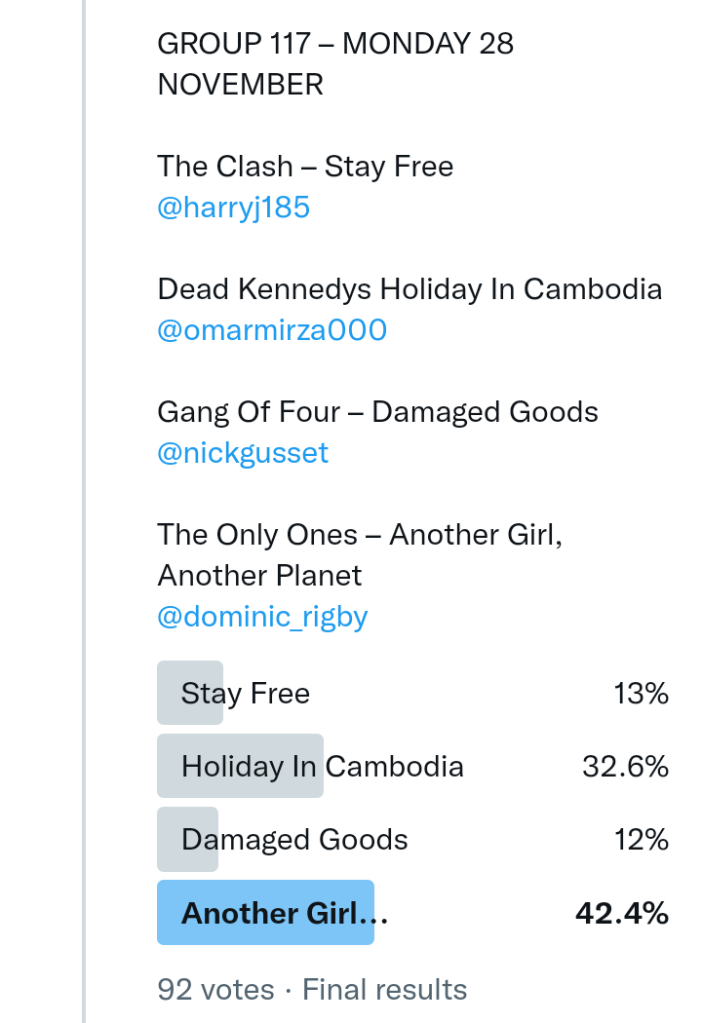Open the @harryj185 profile mention
This screenshot has width=702, height=1023.
click(x=233, y=208)
